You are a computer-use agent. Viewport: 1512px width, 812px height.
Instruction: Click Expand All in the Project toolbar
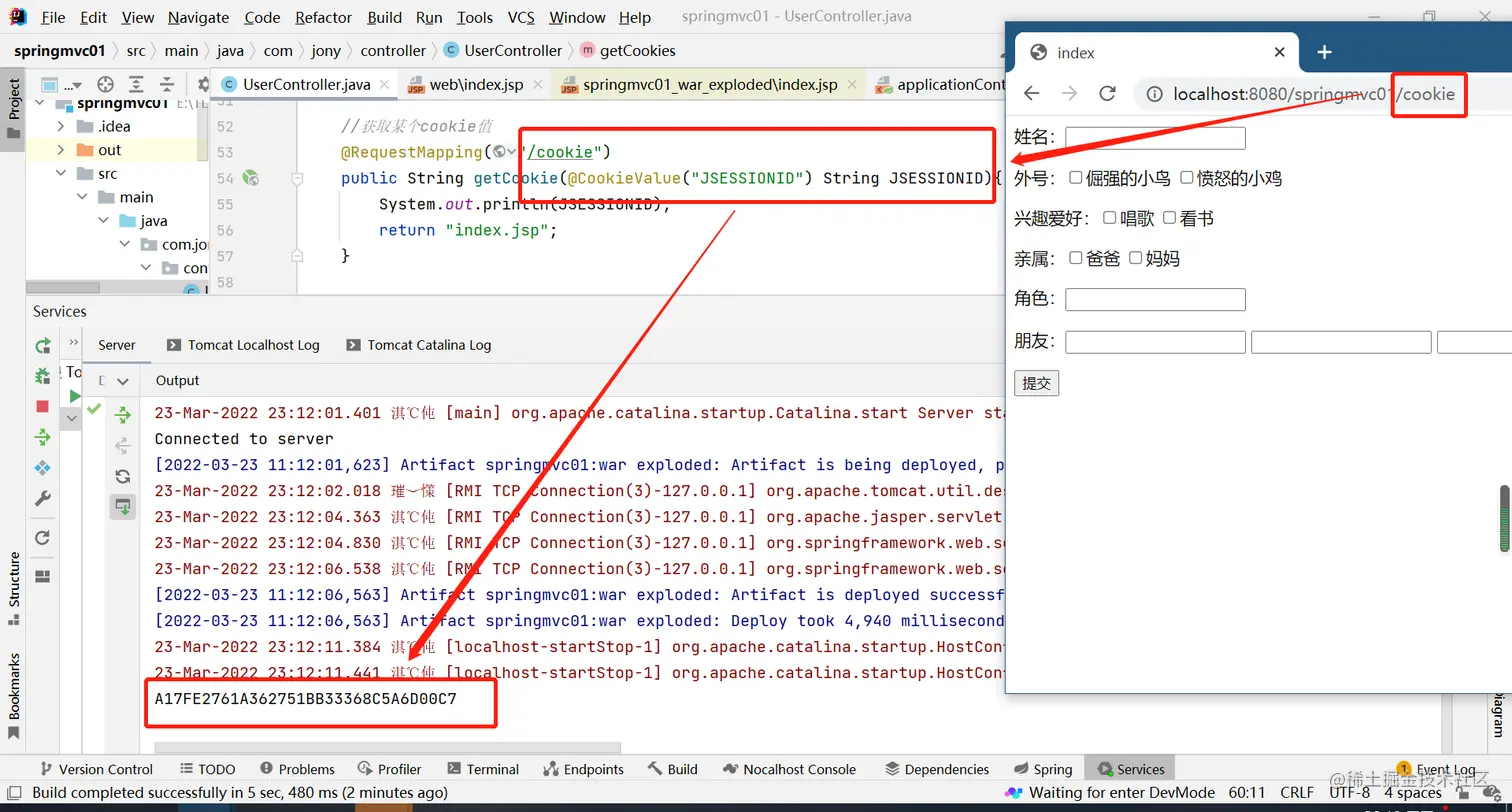136,84
